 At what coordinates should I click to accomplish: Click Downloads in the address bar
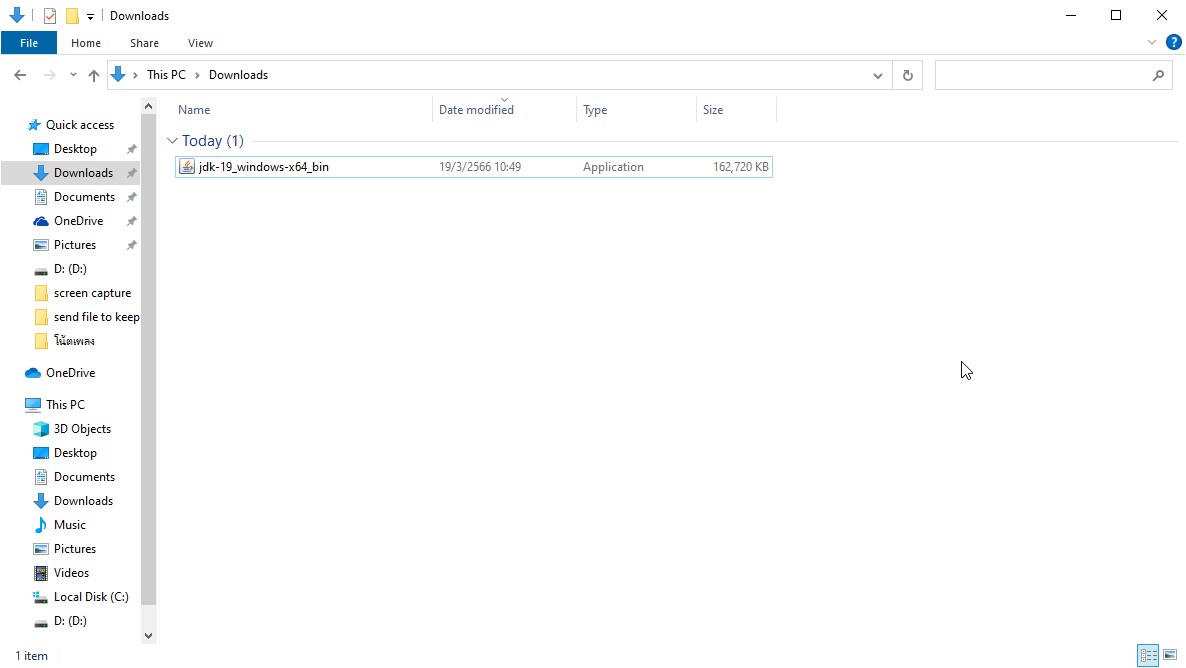click(238, 75)
